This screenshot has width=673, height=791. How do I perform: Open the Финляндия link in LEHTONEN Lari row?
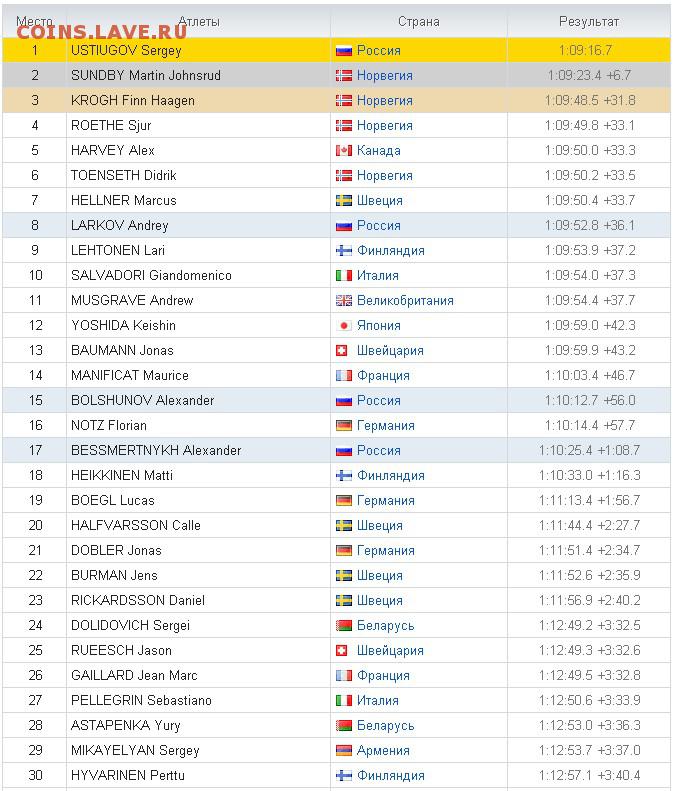pyautogui.click(x=390, y=251)
